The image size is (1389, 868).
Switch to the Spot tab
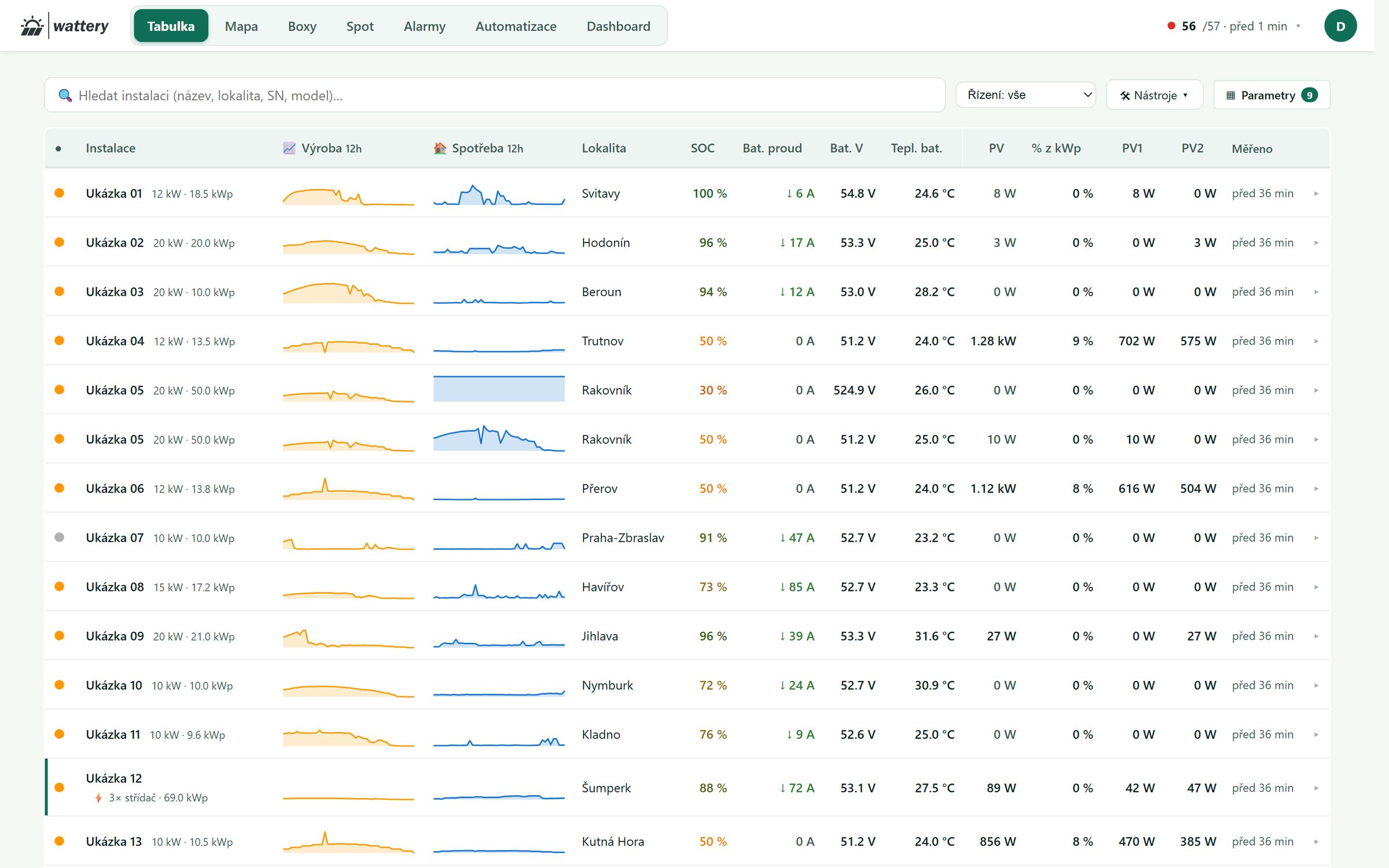click(360, 26)
